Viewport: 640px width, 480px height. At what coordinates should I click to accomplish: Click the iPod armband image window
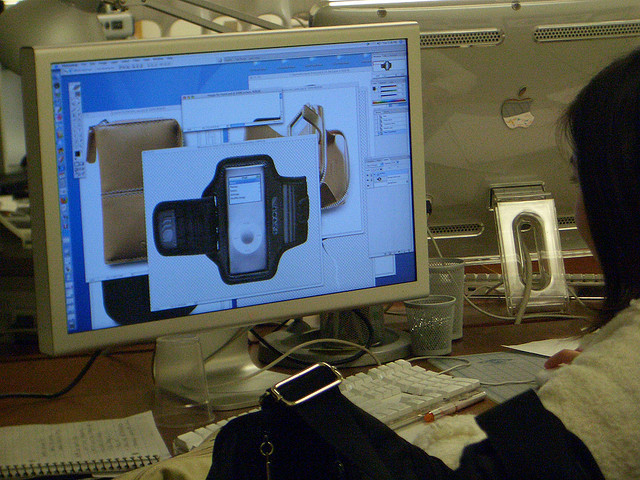(232, 220)
